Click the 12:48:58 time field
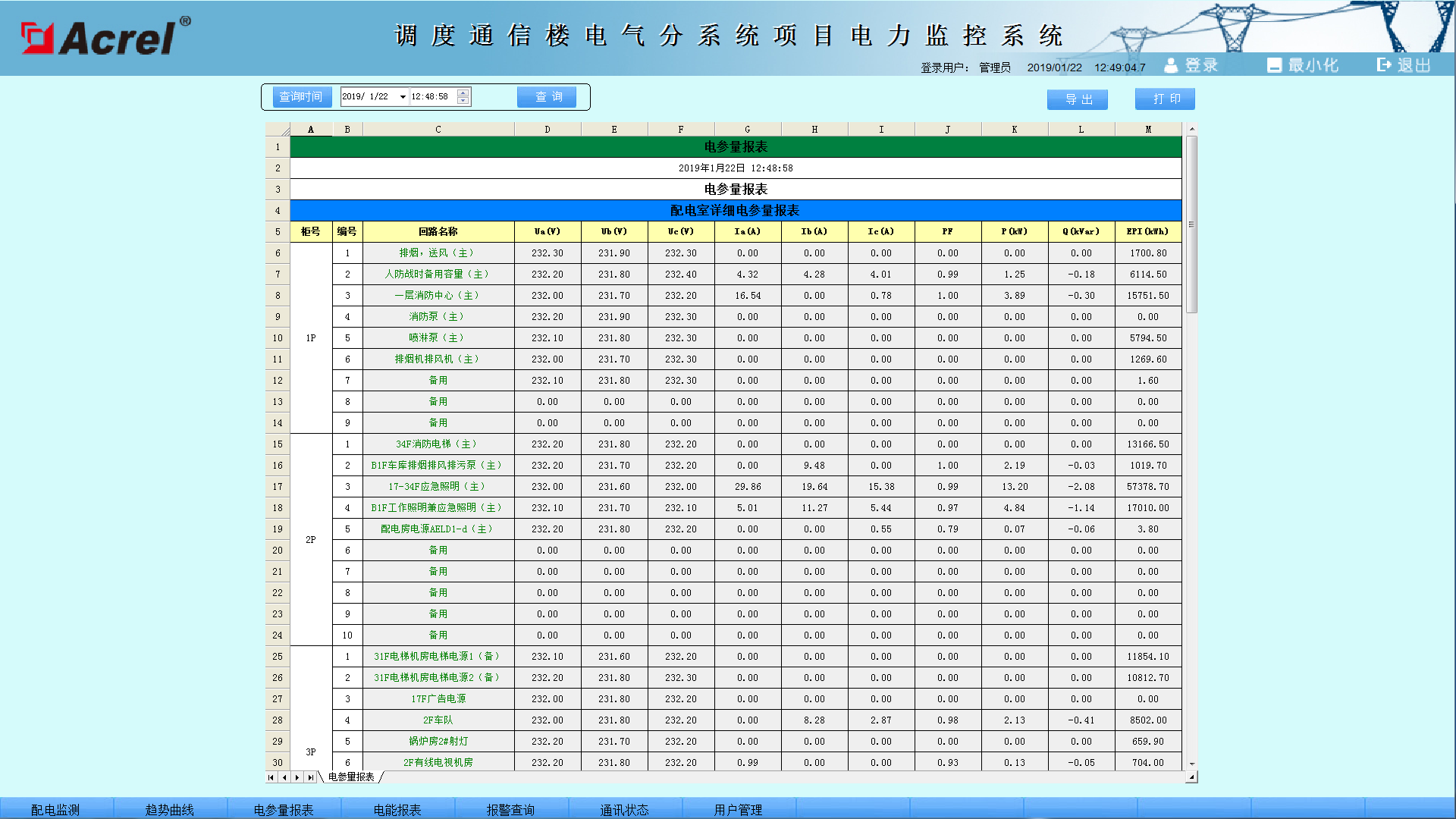Viewport: 1456px width, 819px height. pyautogui.click(x=431, y=97)
